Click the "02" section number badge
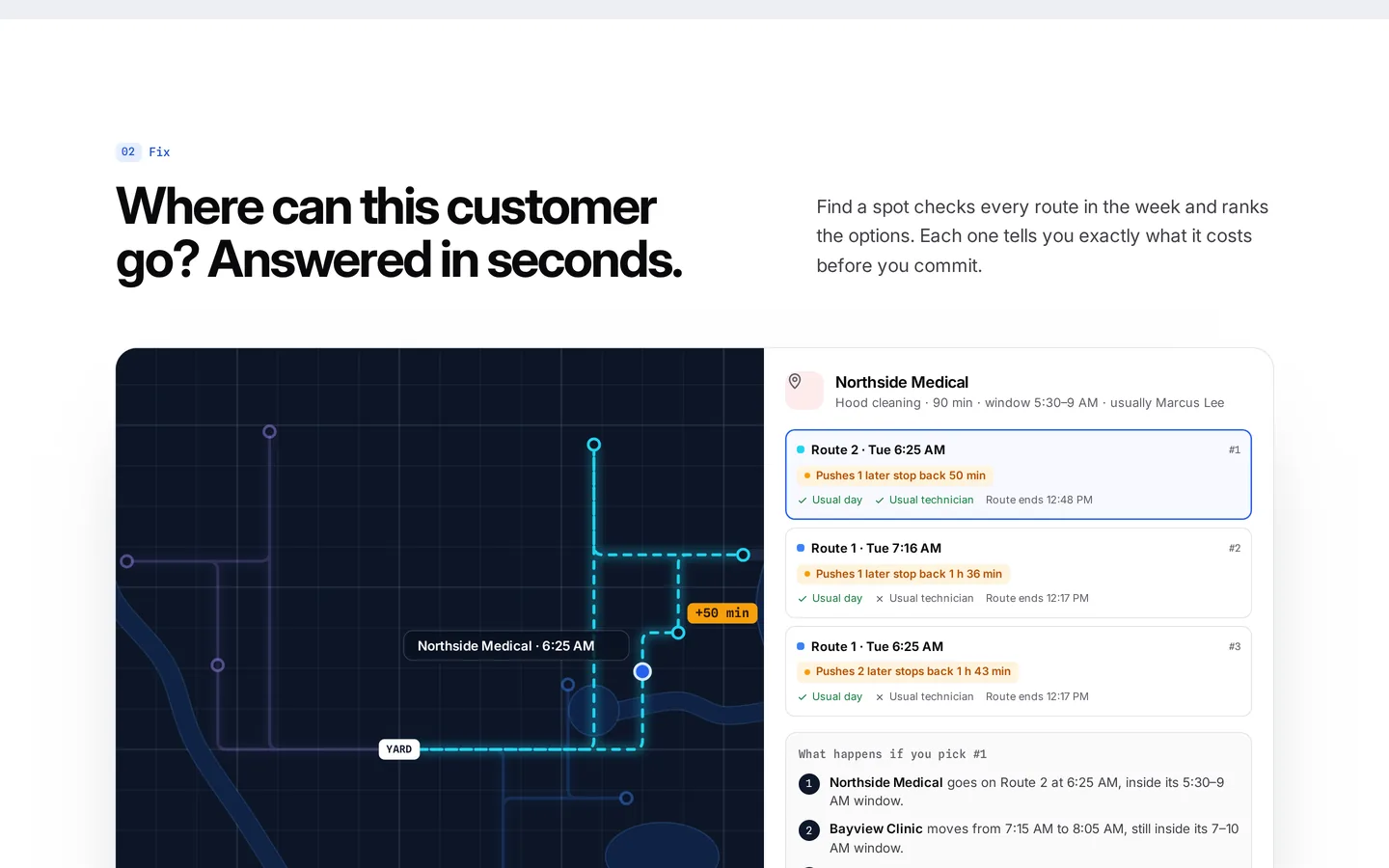Viewport: 1389px width, 868px height. 128,152
